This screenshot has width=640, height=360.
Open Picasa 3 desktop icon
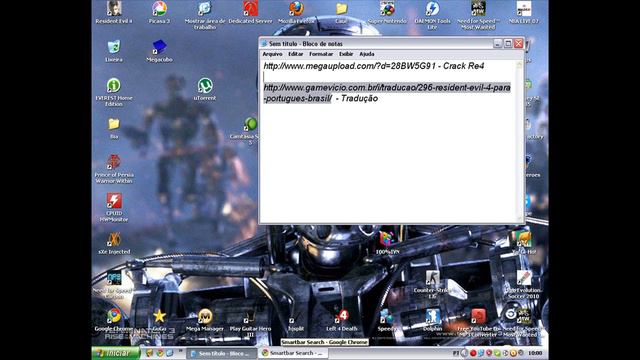pos(159,12)
